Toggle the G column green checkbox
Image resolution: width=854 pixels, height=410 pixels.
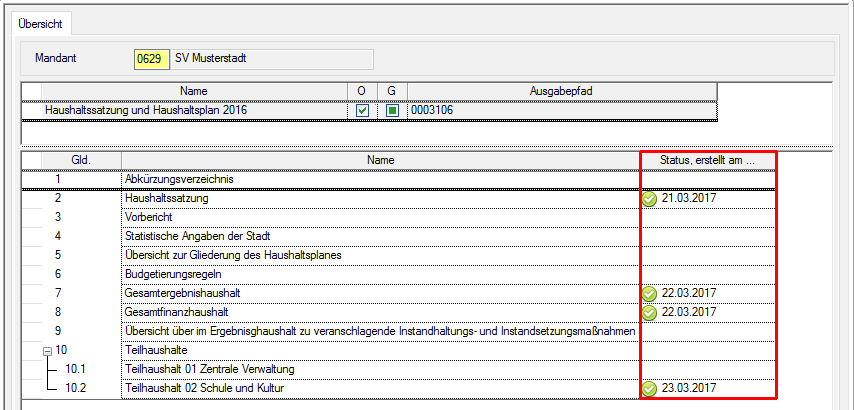[393, 110]
